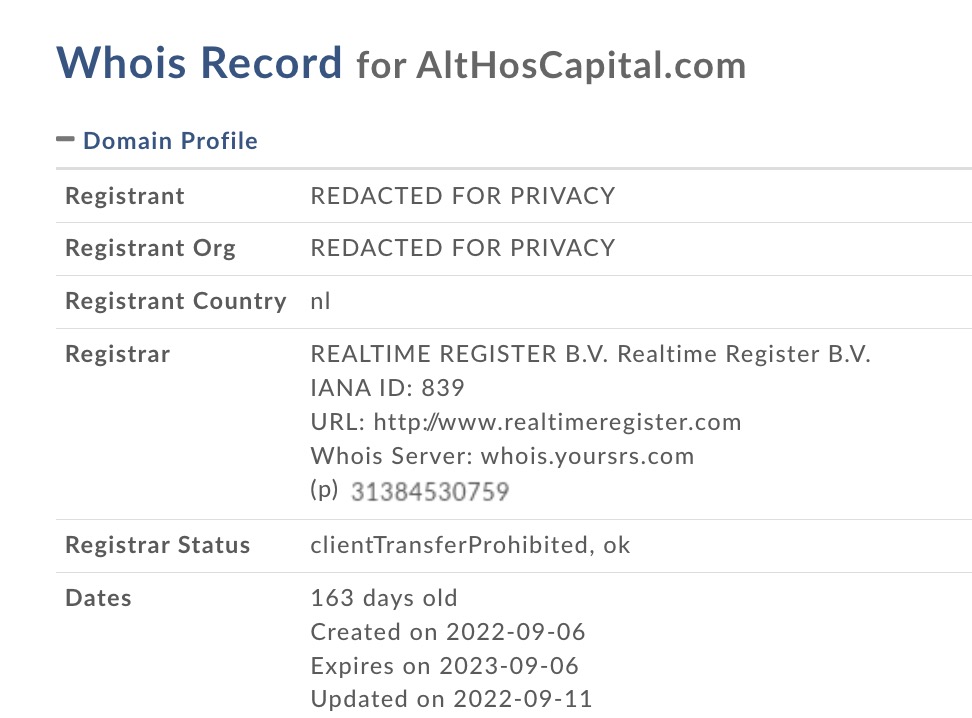972x718 pixels.
Task: Click the Registrant REDACTED FOR PRIVACY value
Action: (463, 196)
